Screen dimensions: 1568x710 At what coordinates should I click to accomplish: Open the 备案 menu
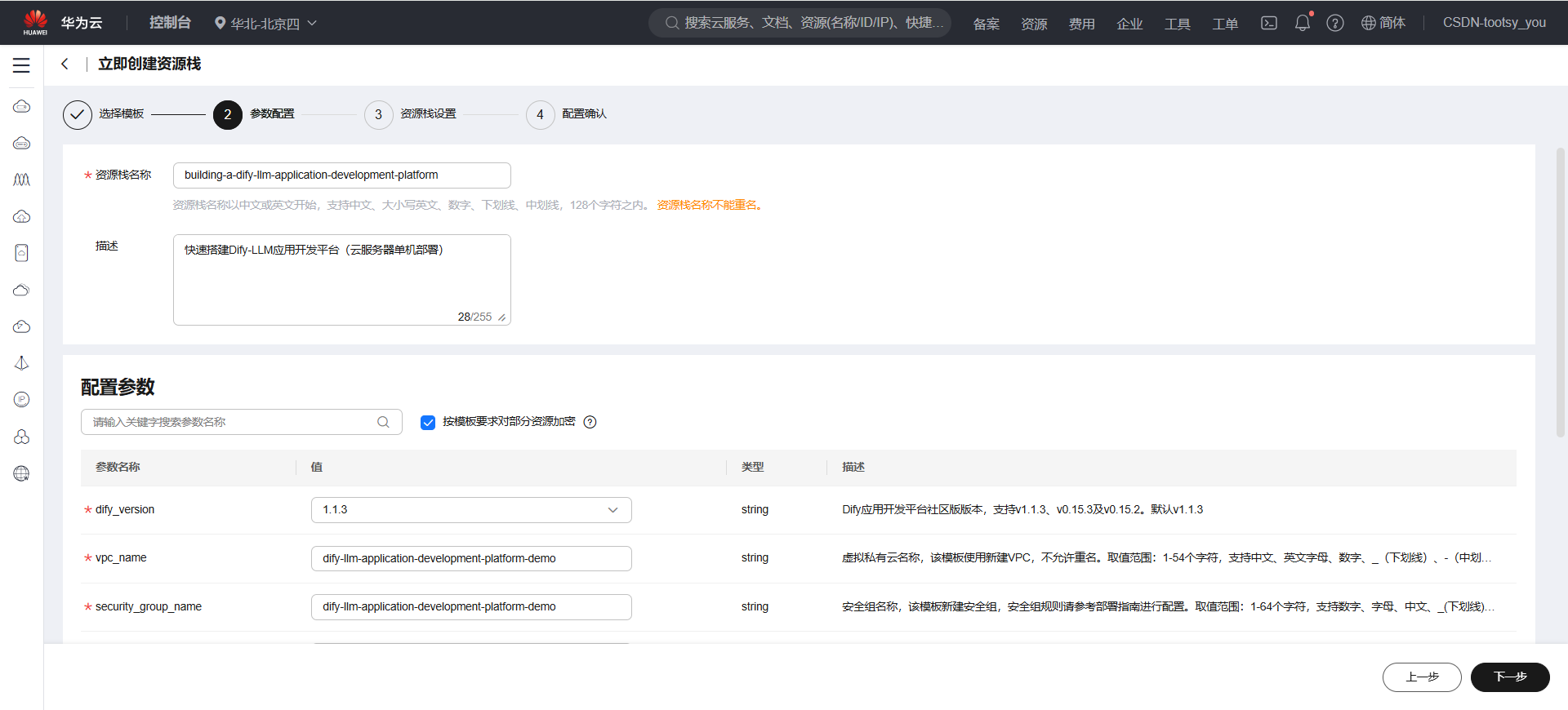987,24
